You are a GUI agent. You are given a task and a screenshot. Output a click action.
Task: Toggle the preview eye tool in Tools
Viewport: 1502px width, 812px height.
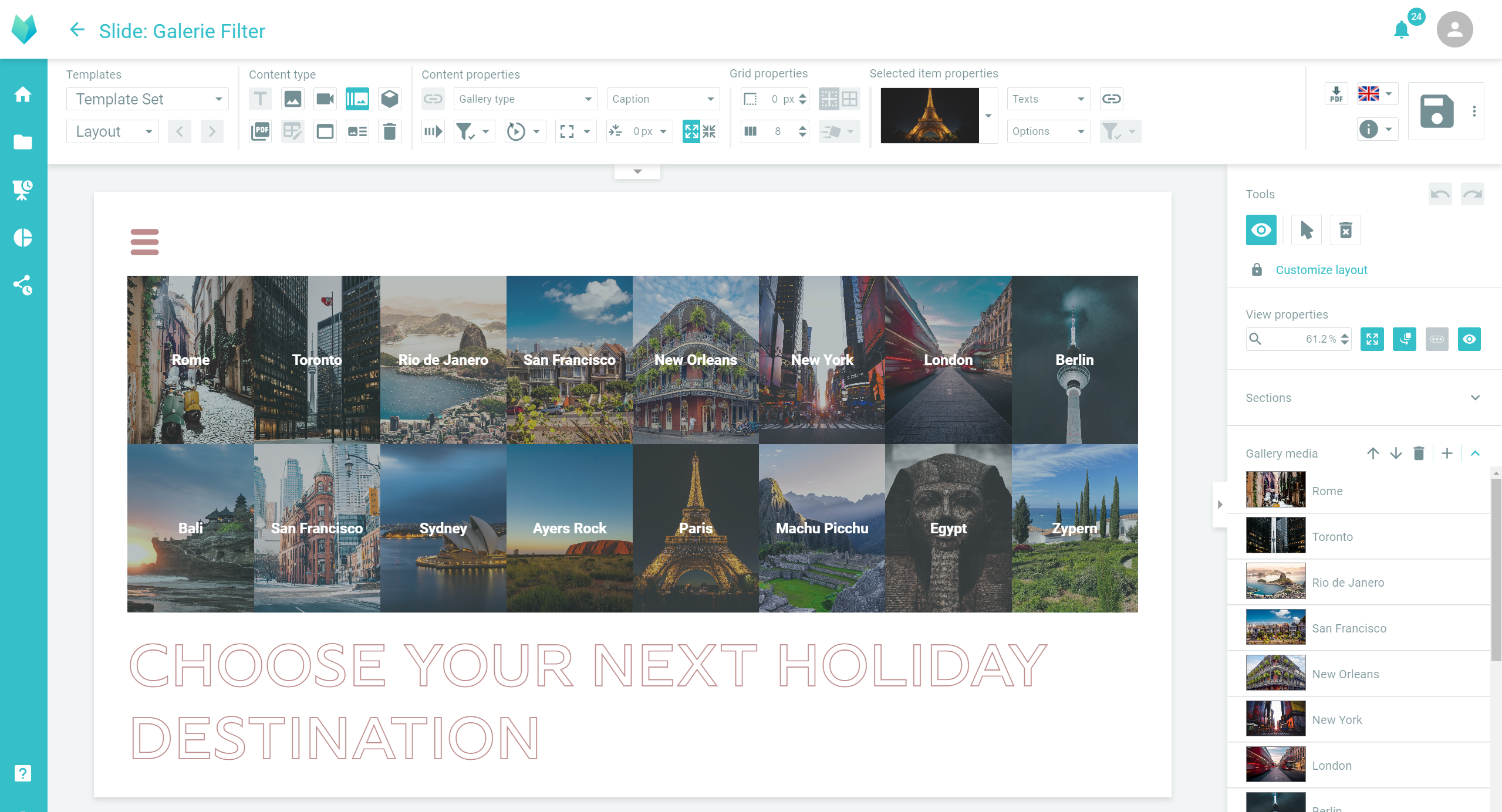pos(1261,230)
